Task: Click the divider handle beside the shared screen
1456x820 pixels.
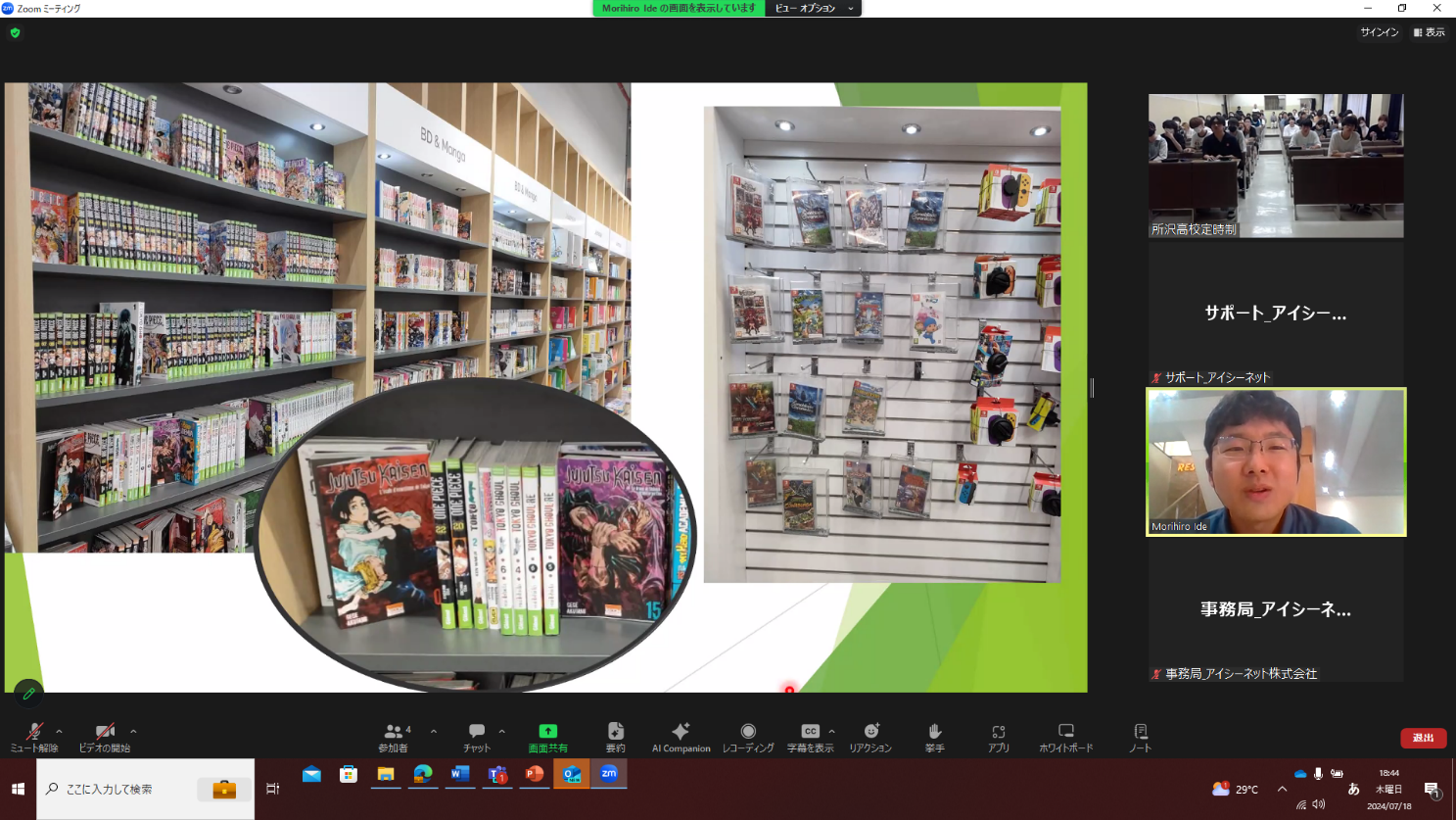Action: pyautogui.click(x=1092, y=388)
